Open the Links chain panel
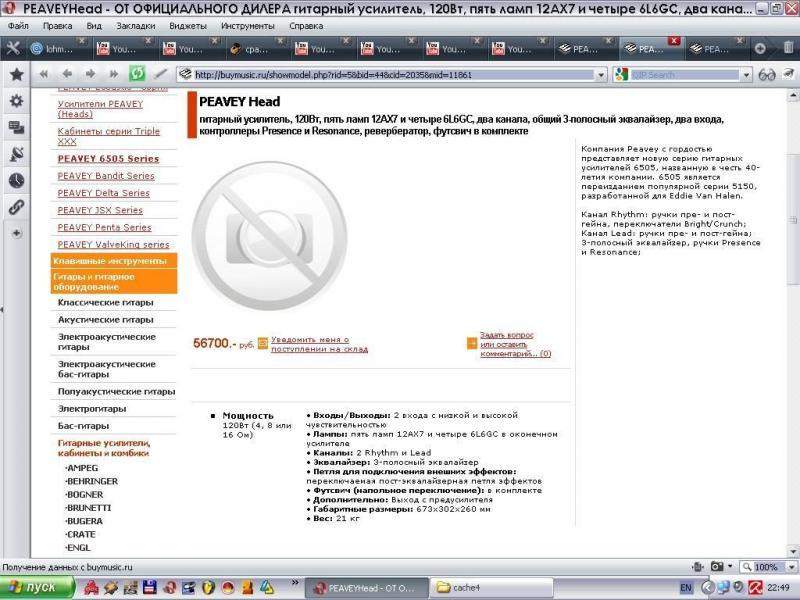This screenshot has height=600, width=800. coord(16,207)
